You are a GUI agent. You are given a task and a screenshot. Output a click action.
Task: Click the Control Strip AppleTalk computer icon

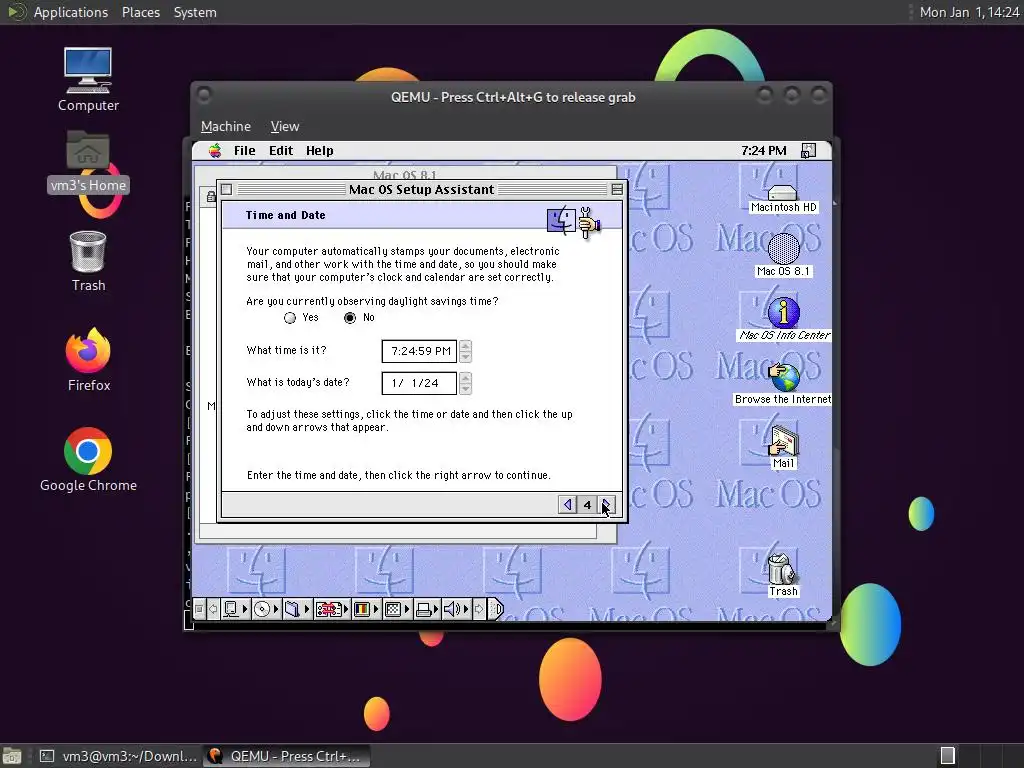231,609
